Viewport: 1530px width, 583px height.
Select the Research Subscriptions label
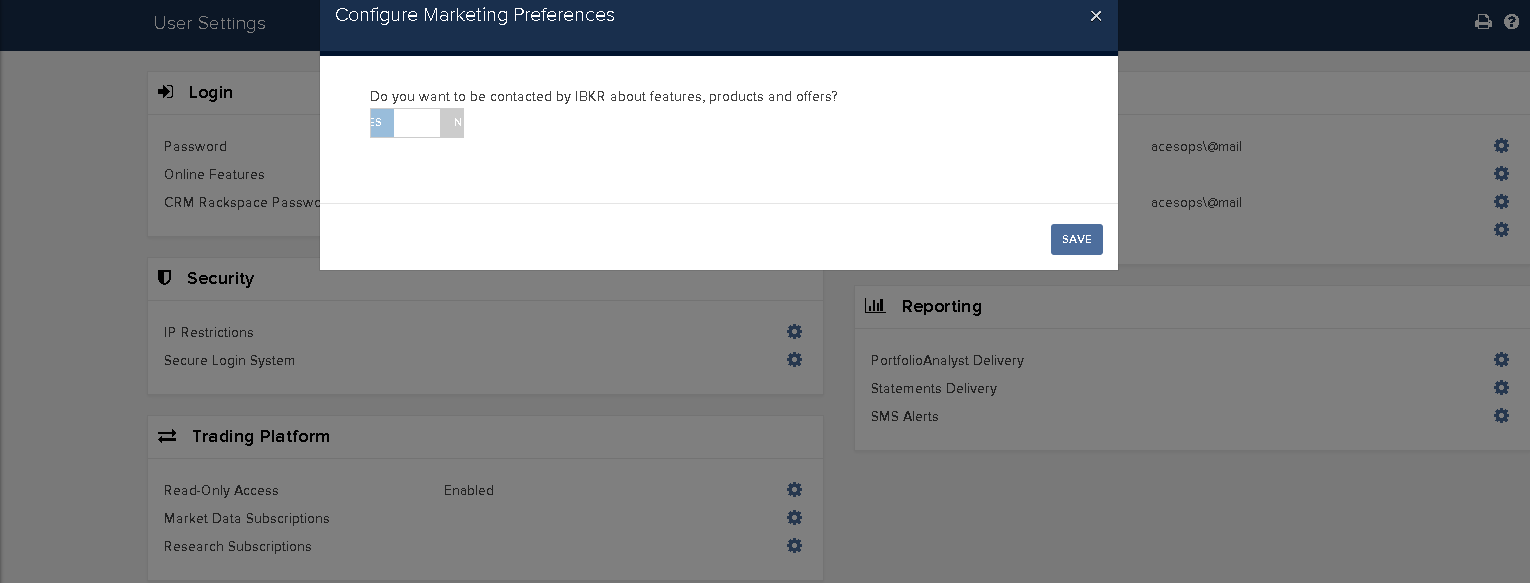[238, 547]
